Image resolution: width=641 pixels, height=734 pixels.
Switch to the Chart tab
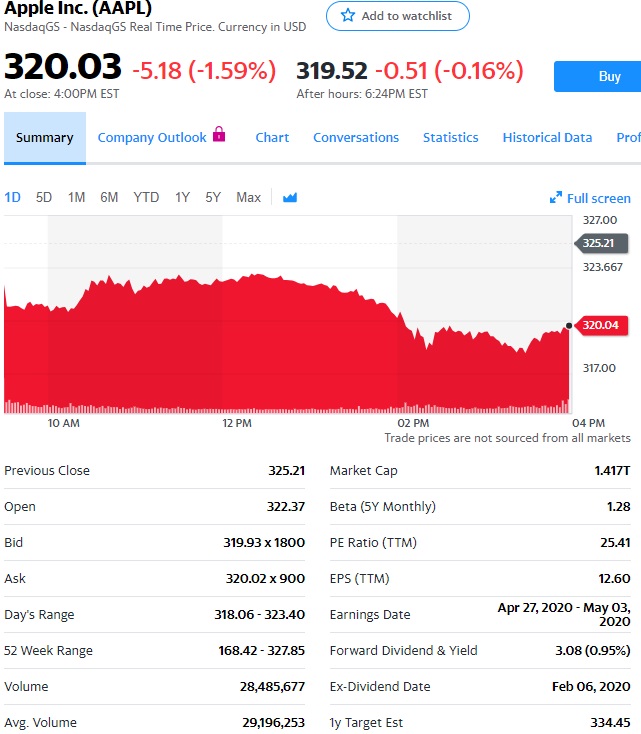[272, 138]
